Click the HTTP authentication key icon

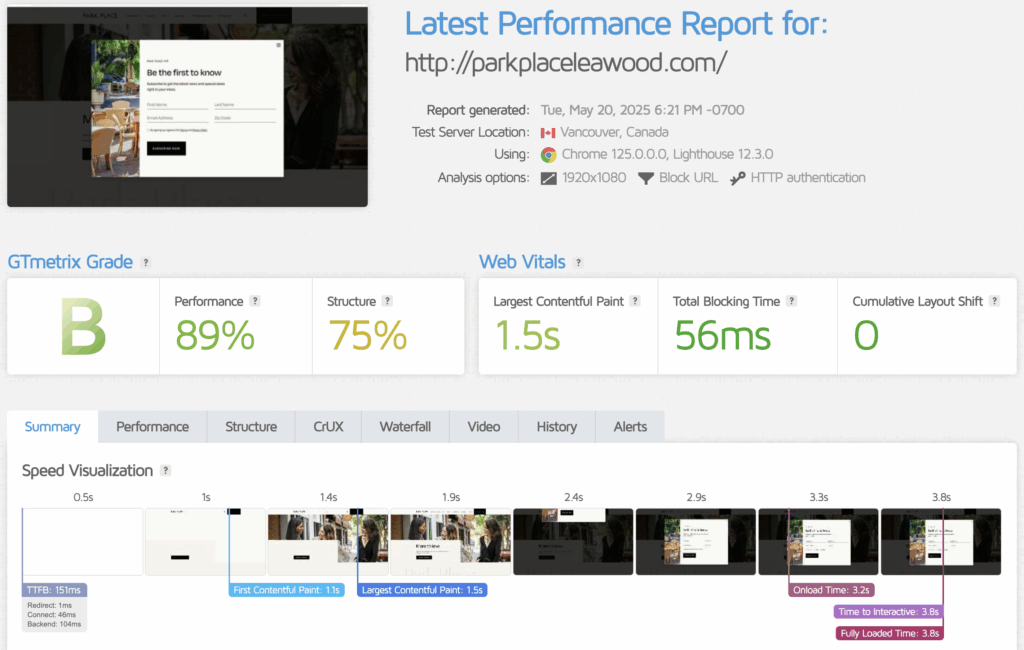point(737,178)
